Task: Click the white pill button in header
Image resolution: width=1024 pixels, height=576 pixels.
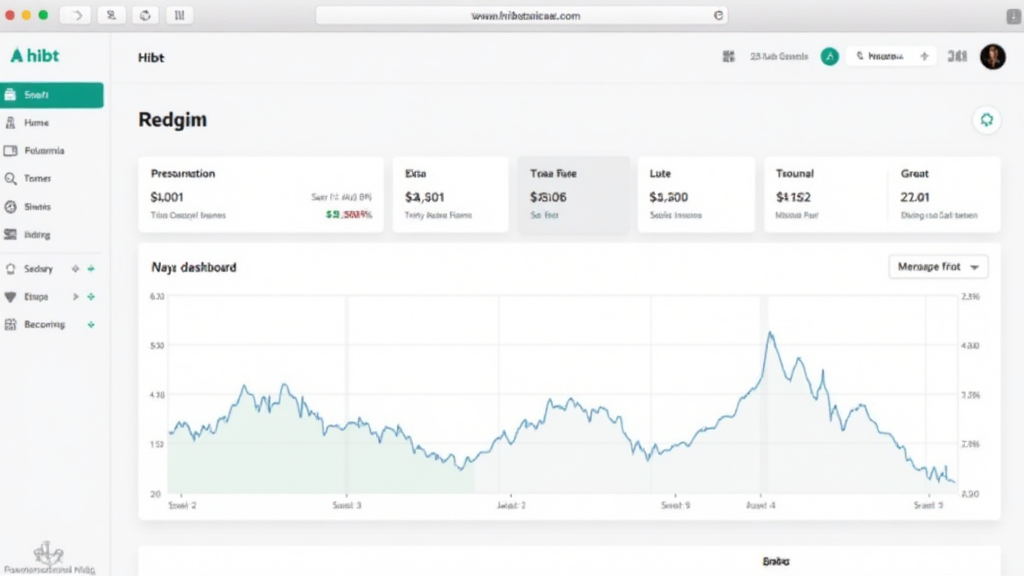Action: (x=891, y=57)
